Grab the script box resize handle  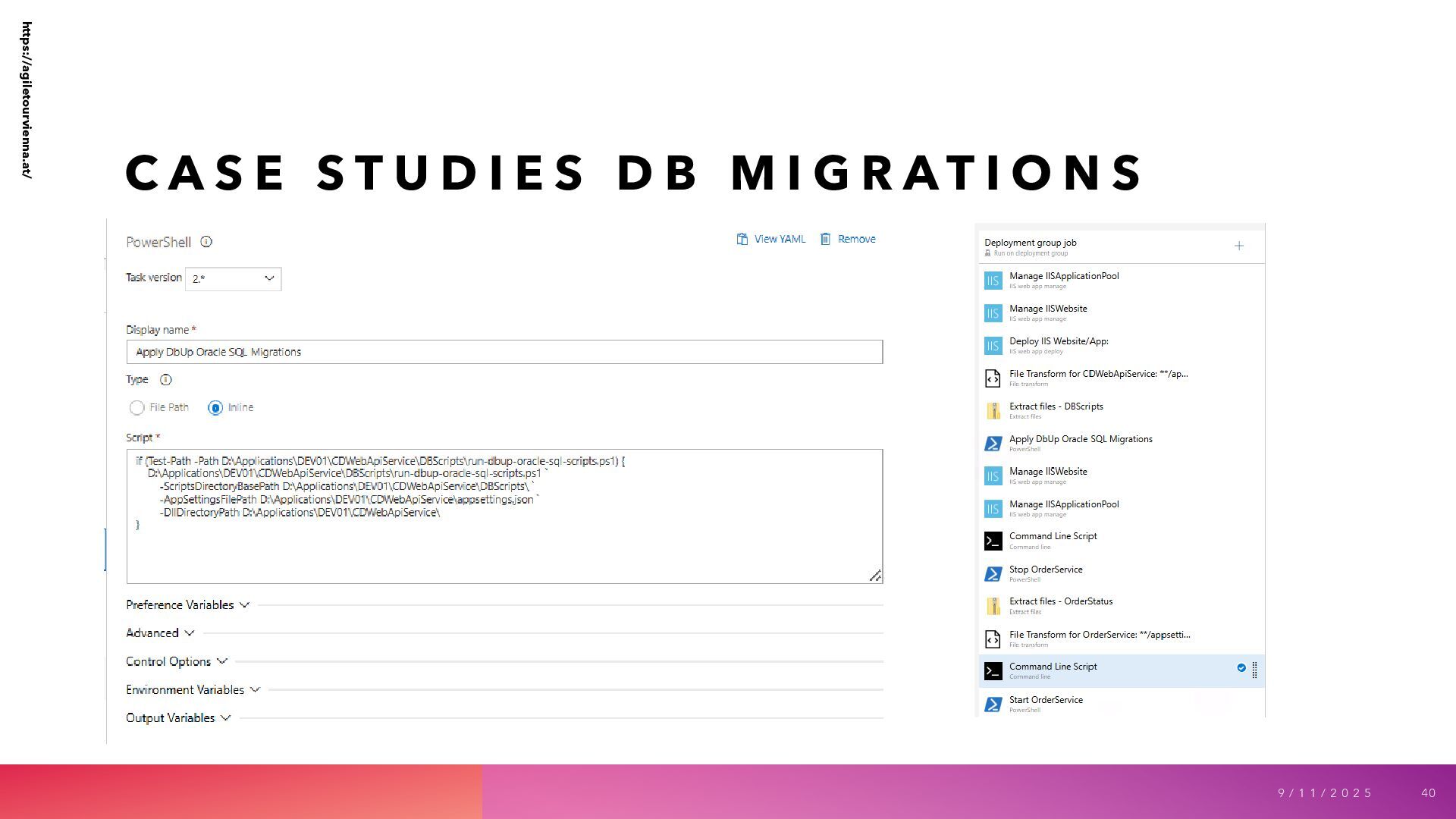point(875,576)
